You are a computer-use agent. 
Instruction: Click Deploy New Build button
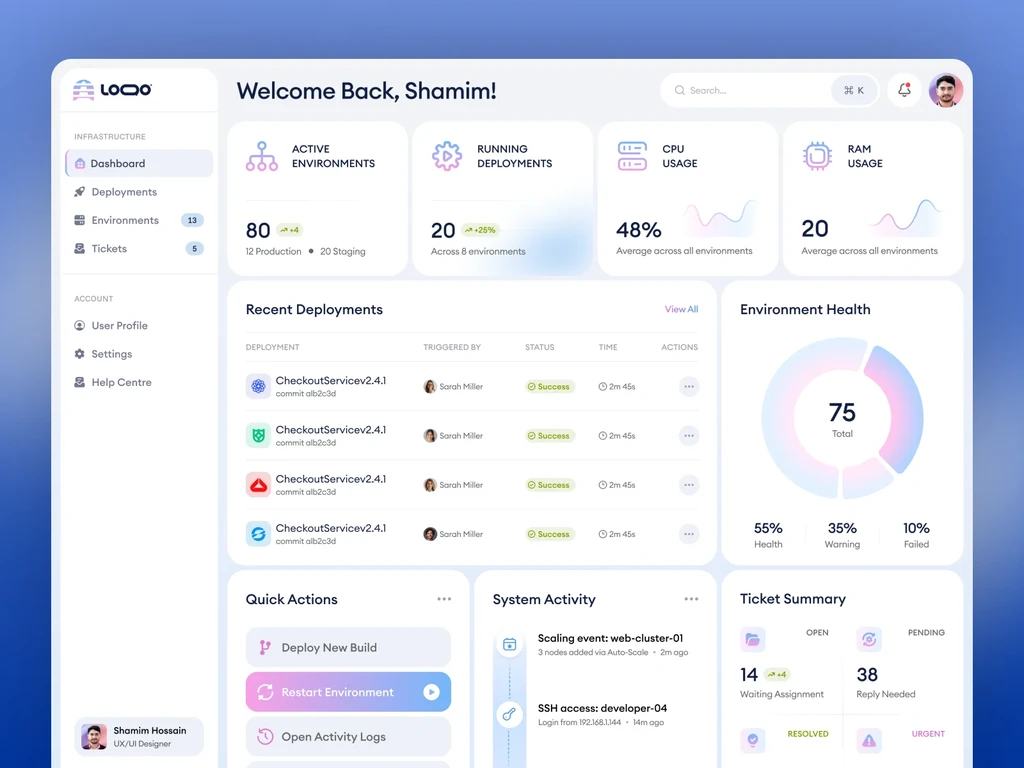(348, 647)
